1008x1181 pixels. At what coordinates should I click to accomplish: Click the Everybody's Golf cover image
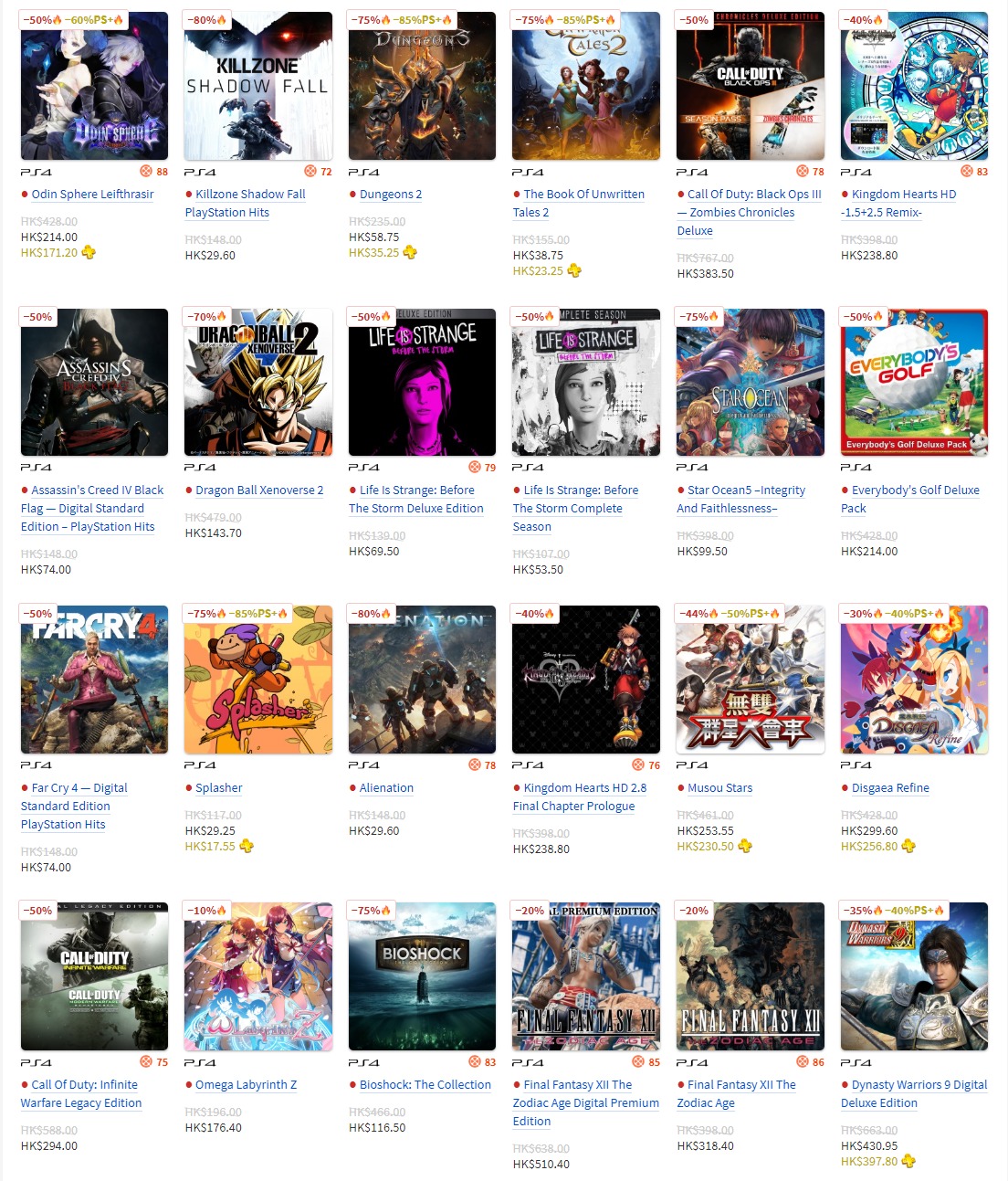click(914, 382)
